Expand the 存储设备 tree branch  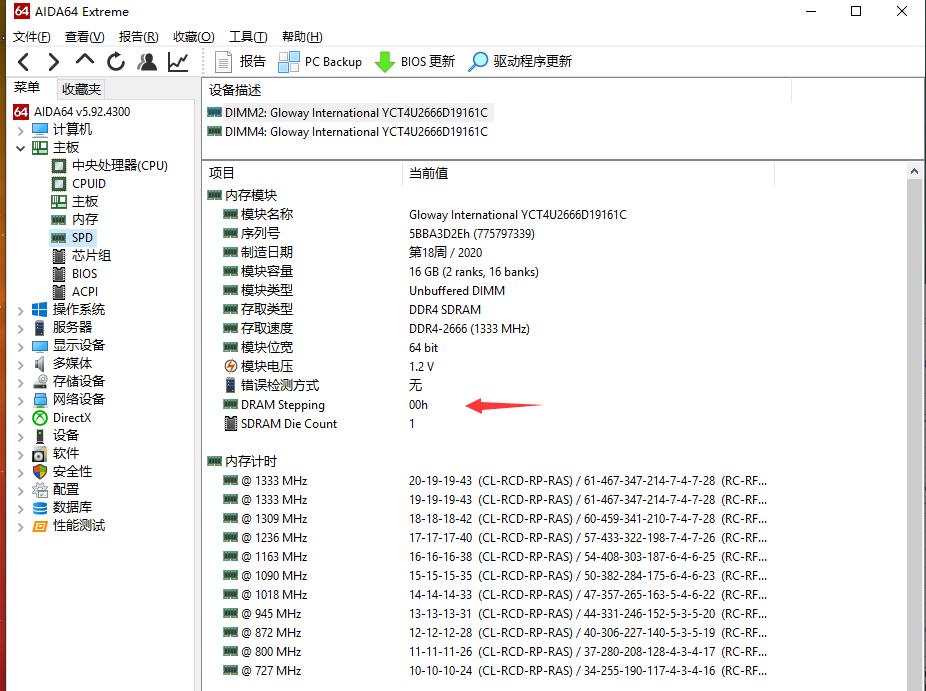[x=22, y=380]
